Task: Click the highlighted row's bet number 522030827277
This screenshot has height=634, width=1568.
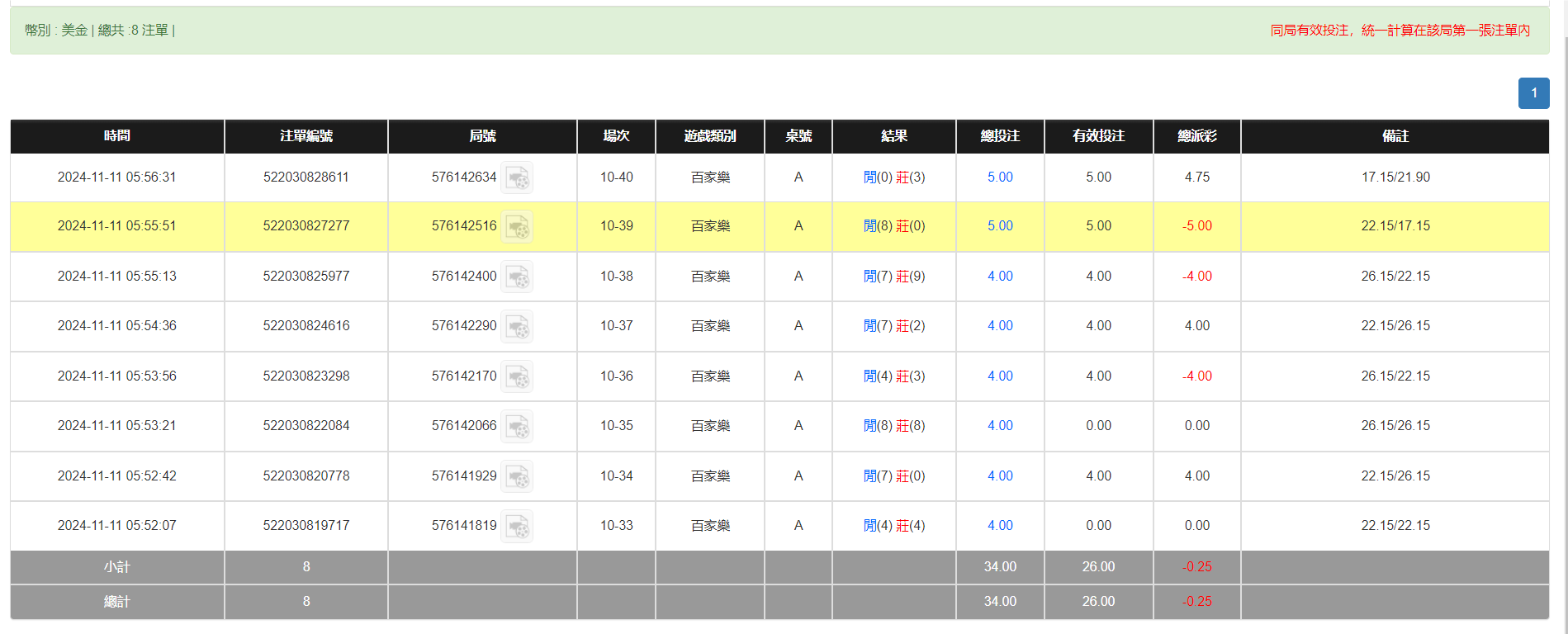Action: (306, 226)
